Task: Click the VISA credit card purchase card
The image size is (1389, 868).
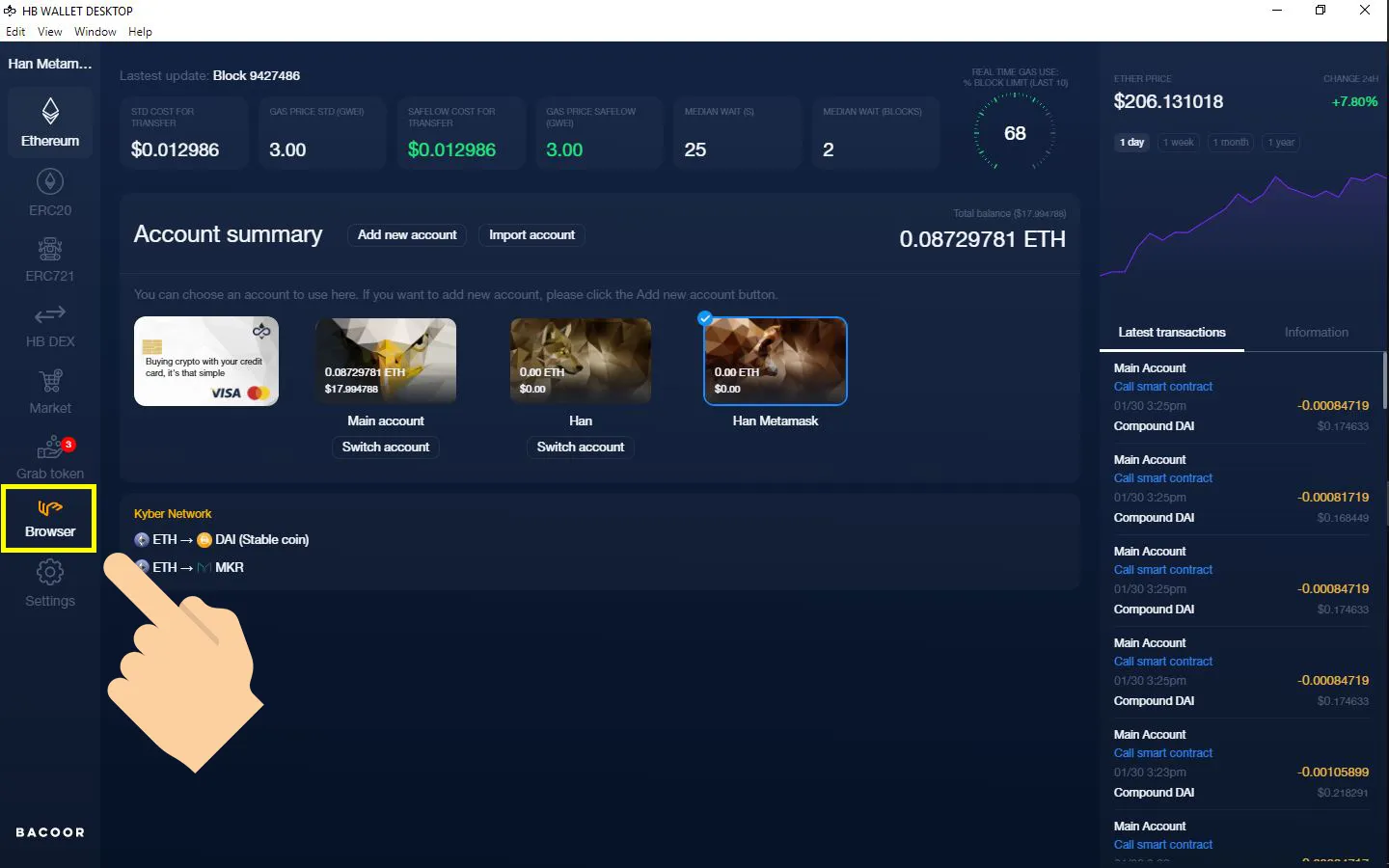Action: (205, 361)
